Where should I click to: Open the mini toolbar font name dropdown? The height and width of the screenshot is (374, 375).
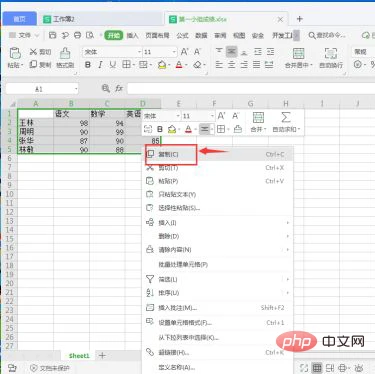[178, 116]
